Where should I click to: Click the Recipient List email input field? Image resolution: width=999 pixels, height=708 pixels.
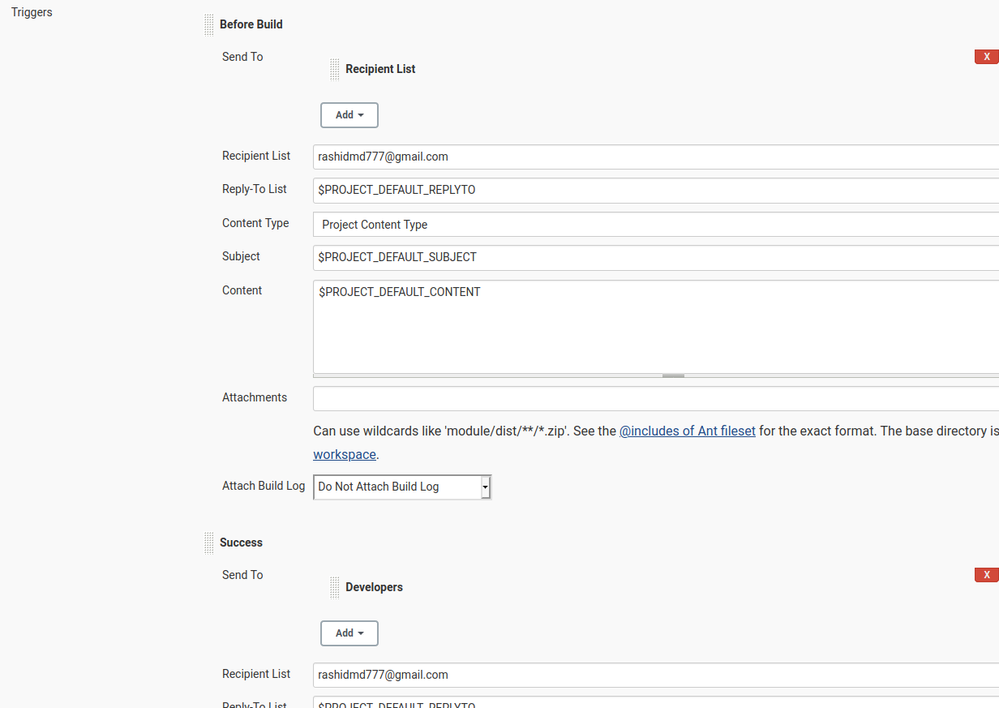coord(600,156)
